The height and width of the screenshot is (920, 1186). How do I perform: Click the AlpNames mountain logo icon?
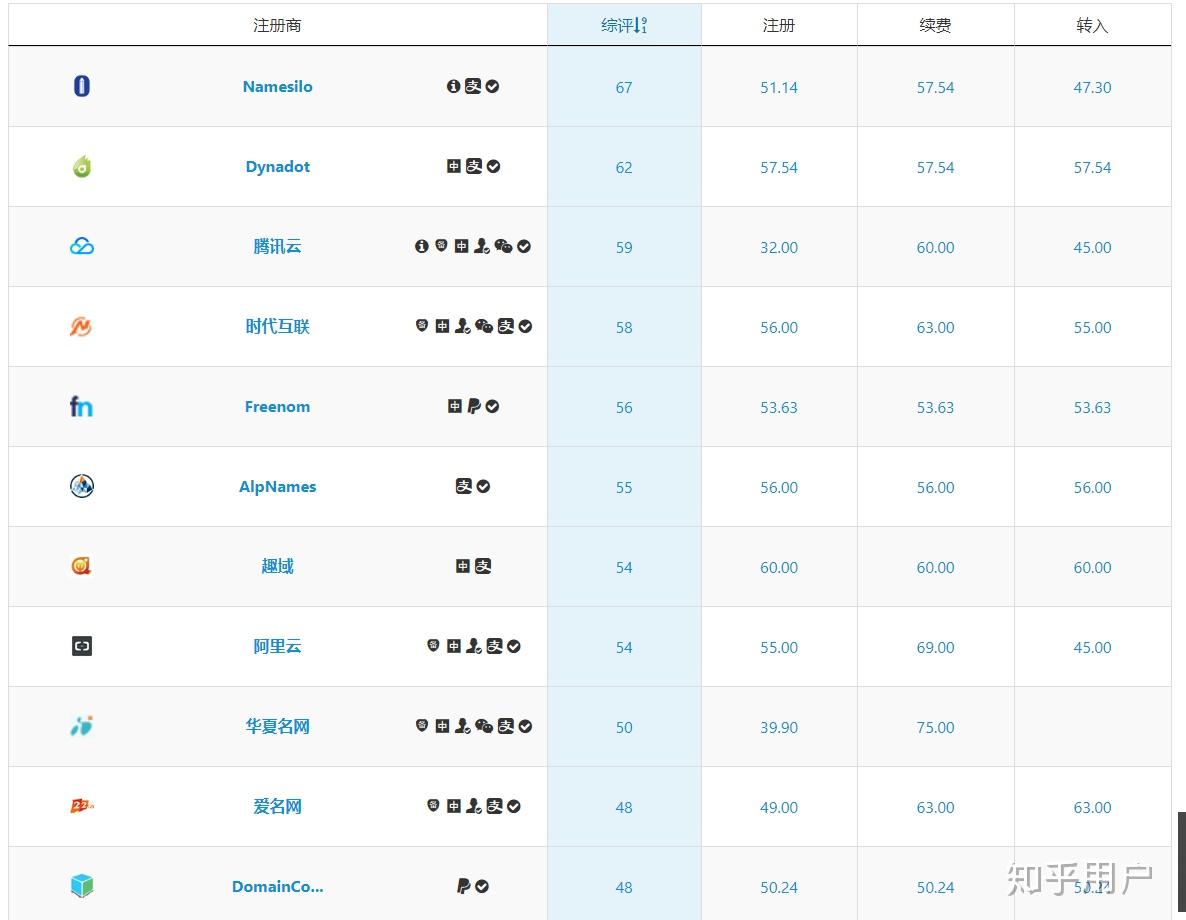tap(82, 486)
